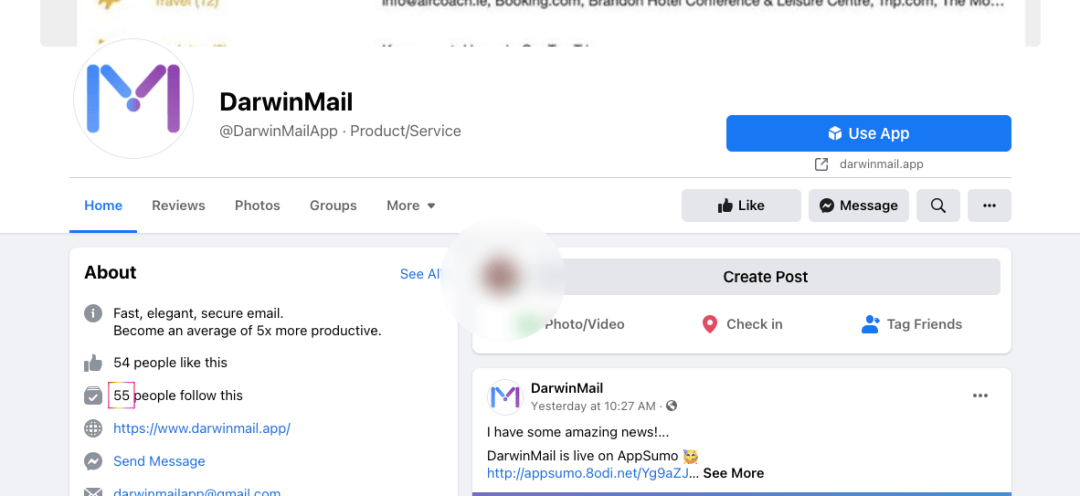Screen dimensions: 1080x496
Task: Click the public globe icon on post
Action: tap(672, 406)
